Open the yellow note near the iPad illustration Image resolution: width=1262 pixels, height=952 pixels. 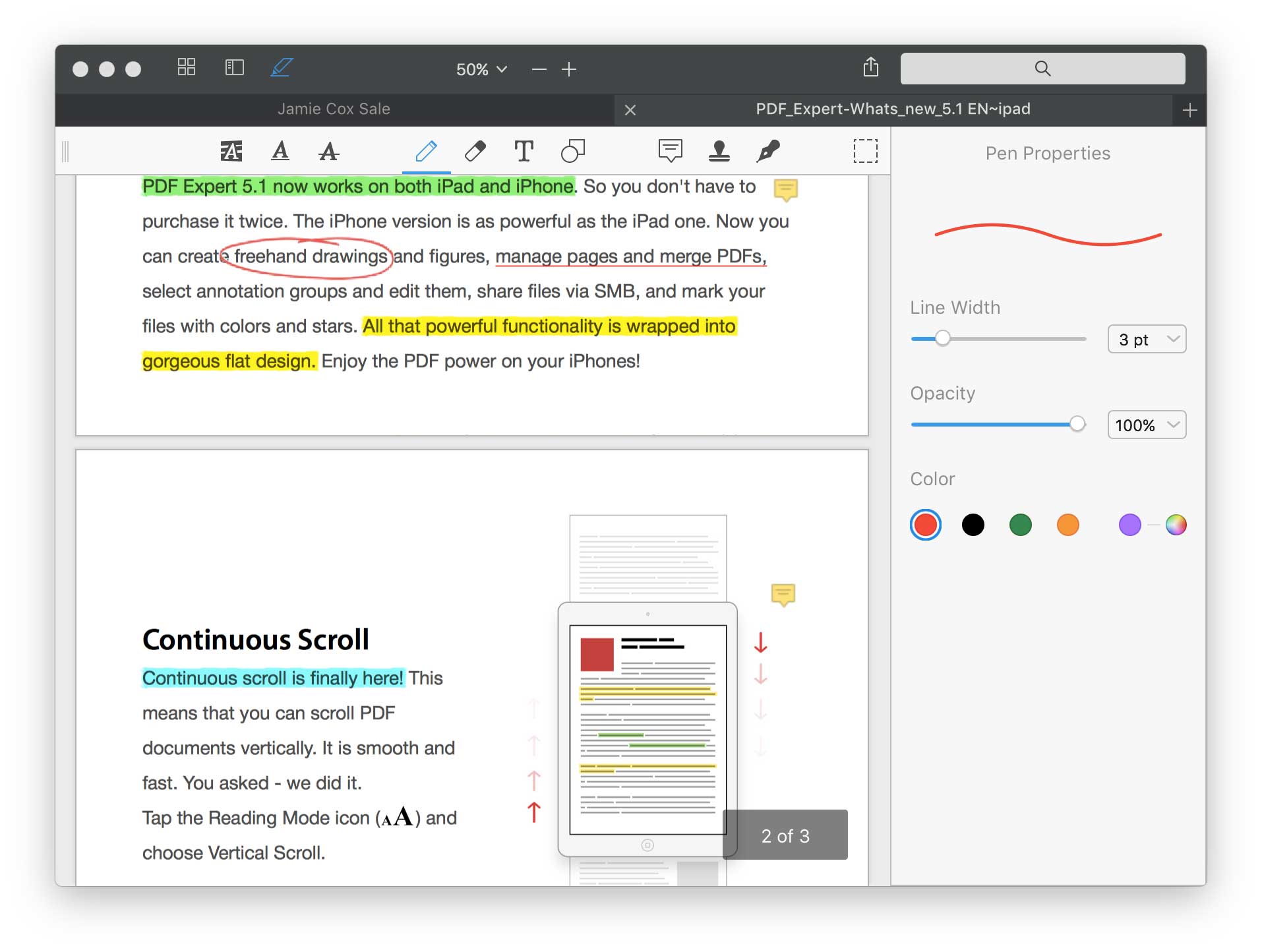pyautogui.click(x=783, y=595)
